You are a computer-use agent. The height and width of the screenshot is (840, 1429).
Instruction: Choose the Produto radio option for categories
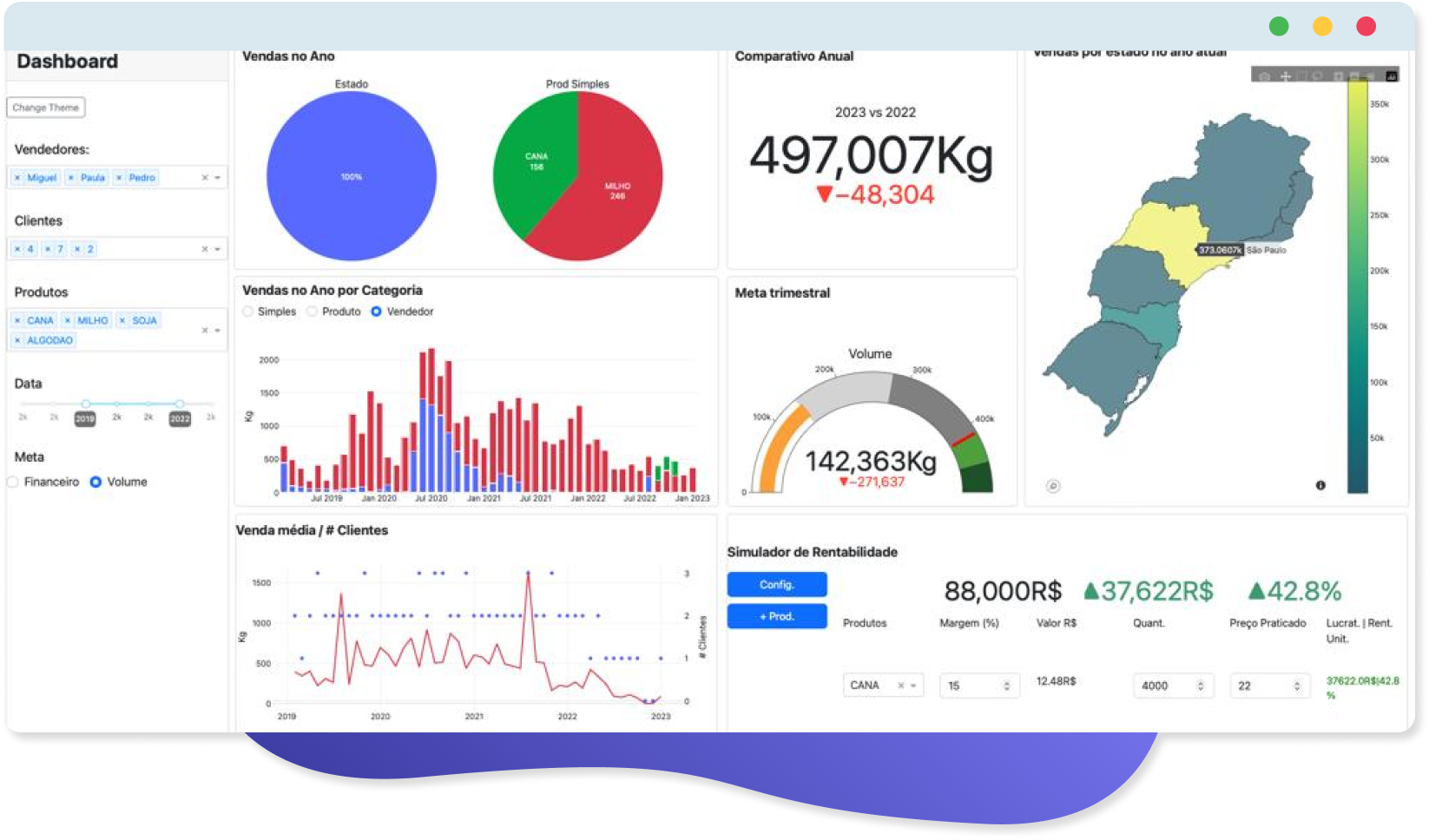(313, 312)
